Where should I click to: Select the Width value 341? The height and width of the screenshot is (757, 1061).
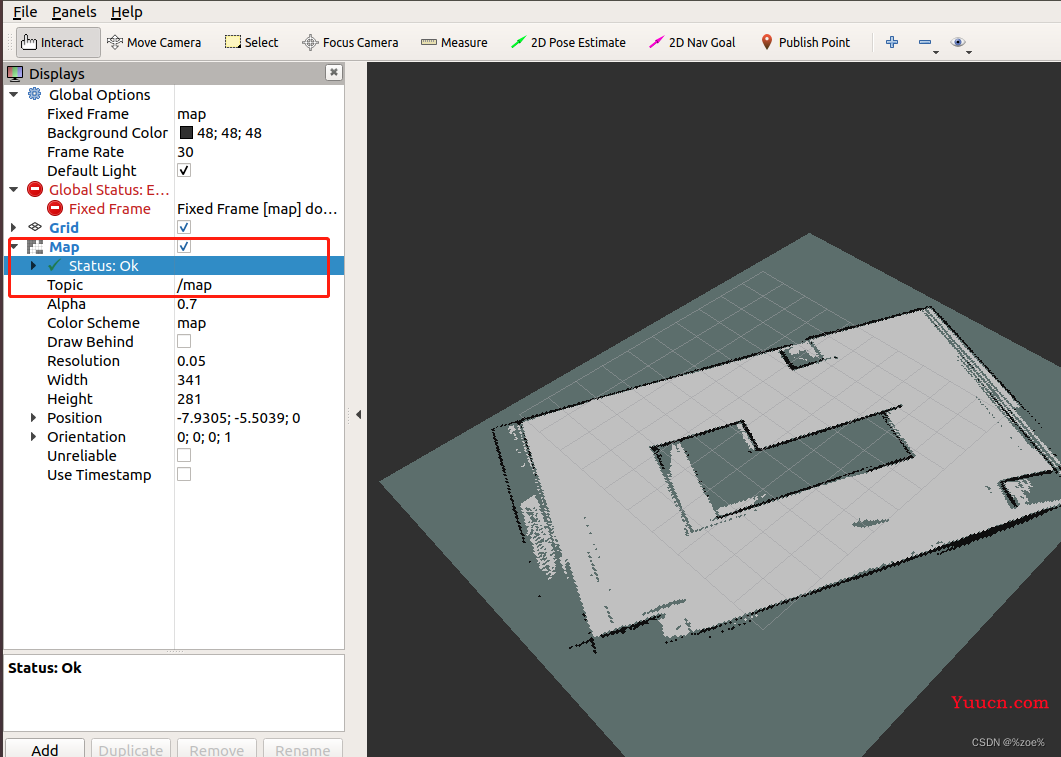189,380
